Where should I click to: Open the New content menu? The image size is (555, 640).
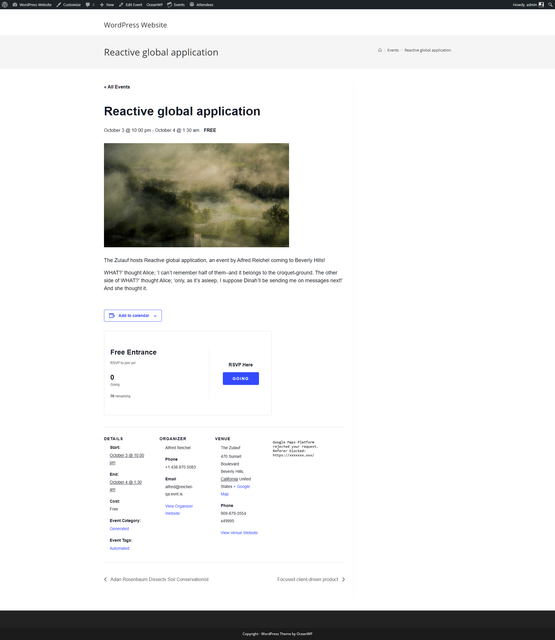107,4
